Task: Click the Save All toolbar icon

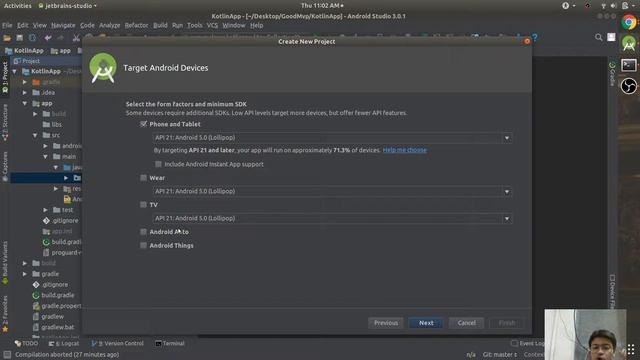Action: (x=19, y=38)
